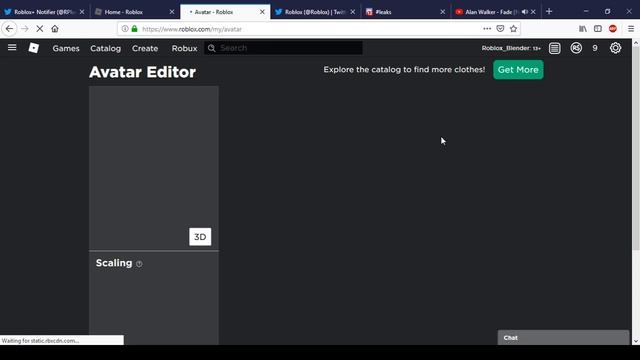Close the Rleaks tab
The height and width of the screenshot is (360, 640).
coord(442,12)
